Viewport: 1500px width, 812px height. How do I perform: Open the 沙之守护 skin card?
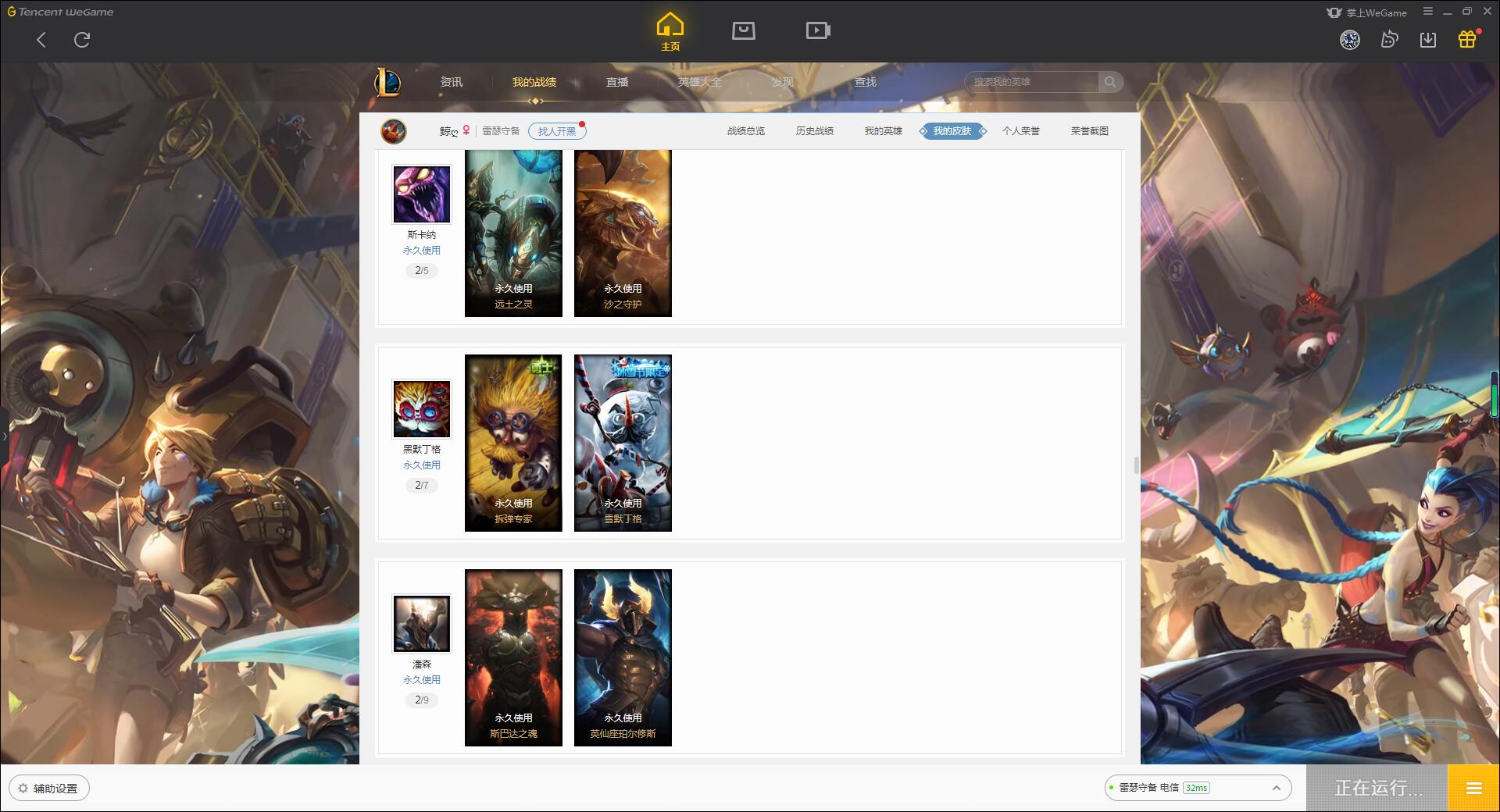623,233
